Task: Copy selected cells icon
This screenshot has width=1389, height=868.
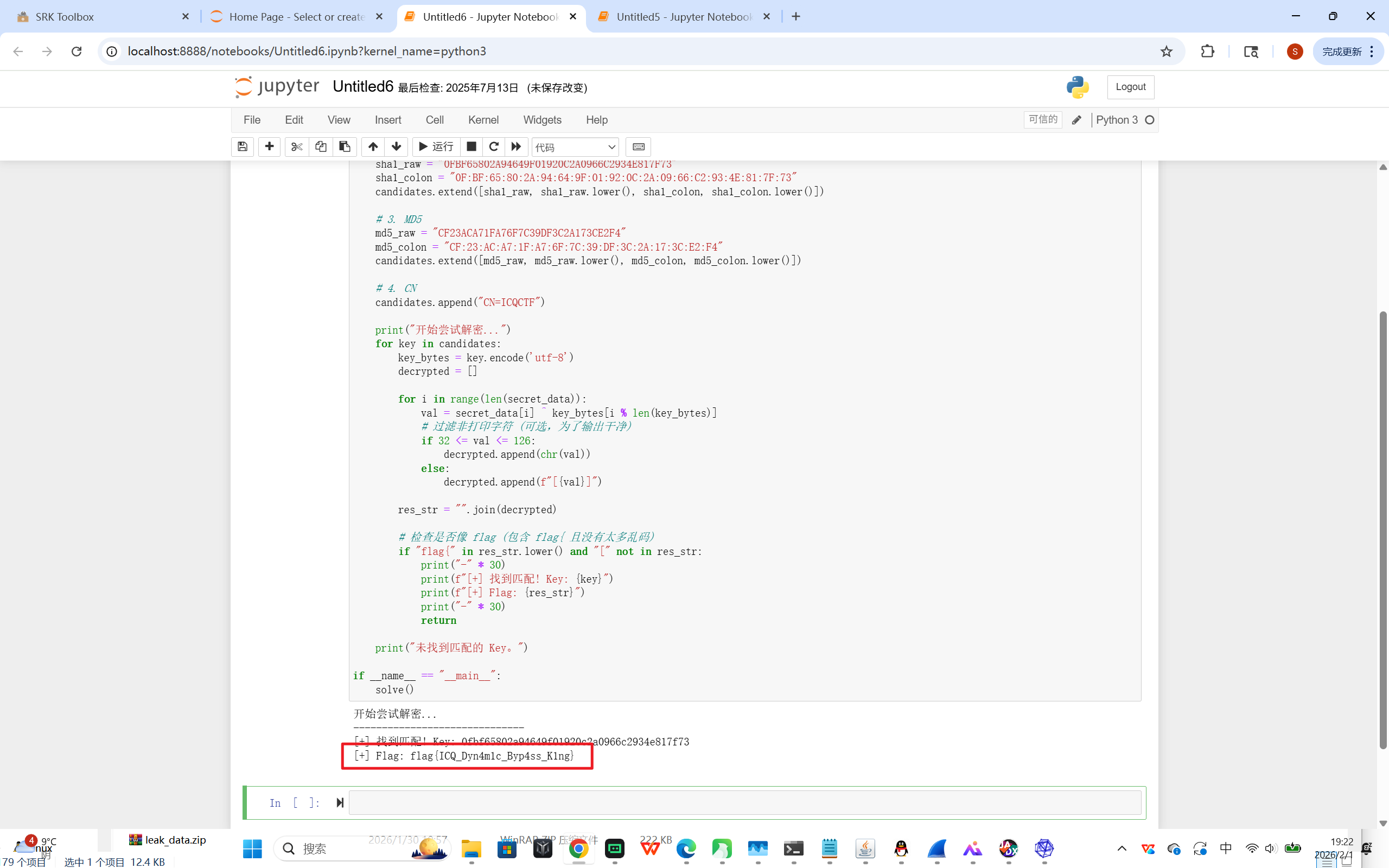Action: [321, 147]
